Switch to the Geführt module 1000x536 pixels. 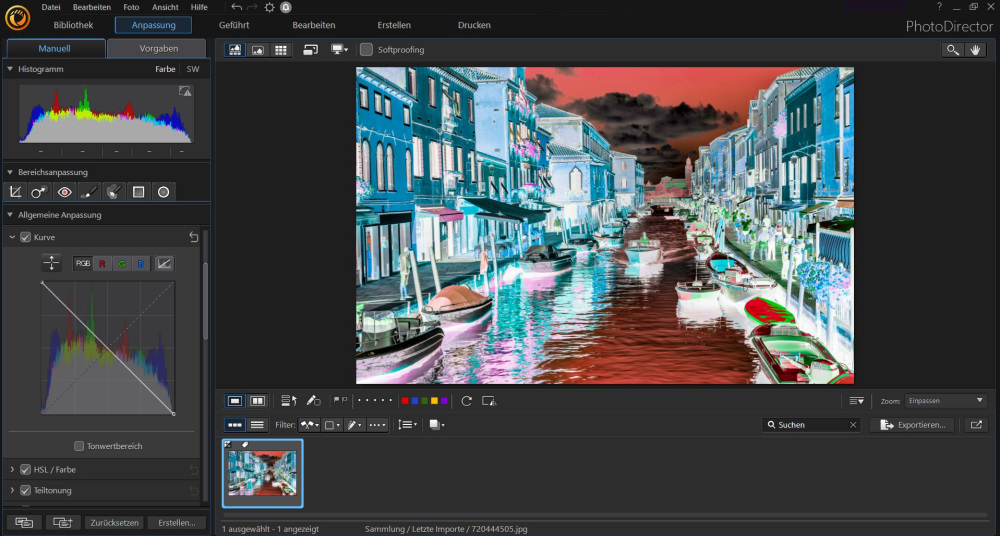coord(234,25)
